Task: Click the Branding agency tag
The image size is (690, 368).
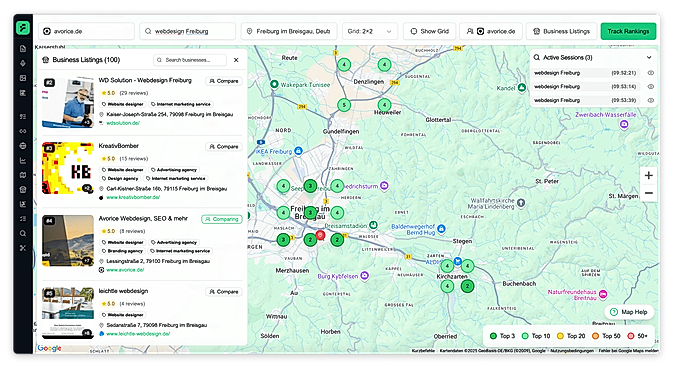Action: click(x=122, y=251)
